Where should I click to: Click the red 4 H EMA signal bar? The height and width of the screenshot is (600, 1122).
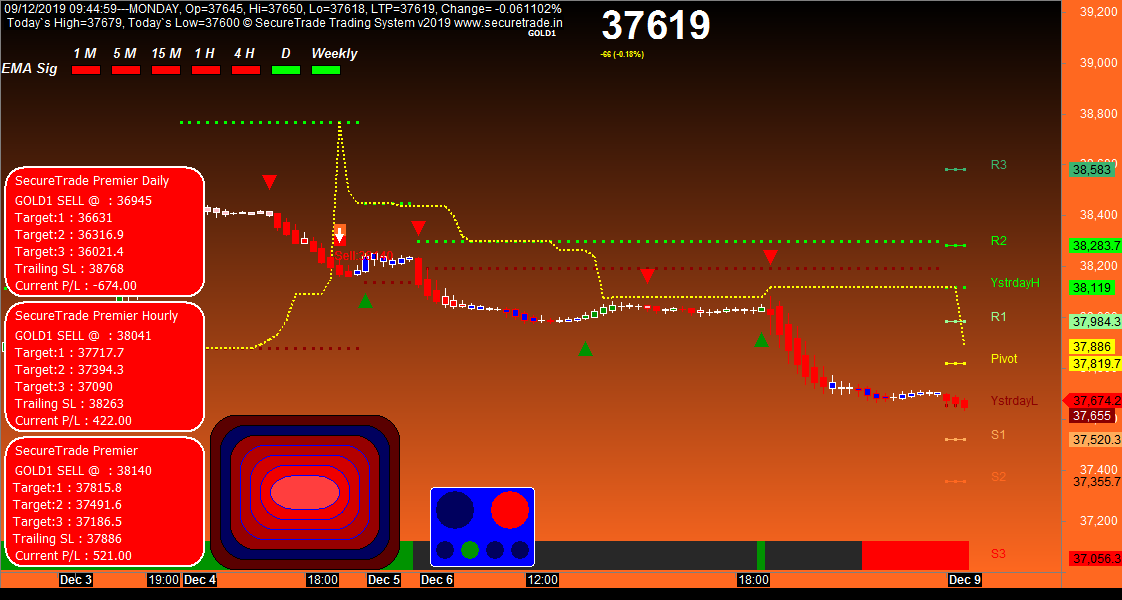point(246,70)
